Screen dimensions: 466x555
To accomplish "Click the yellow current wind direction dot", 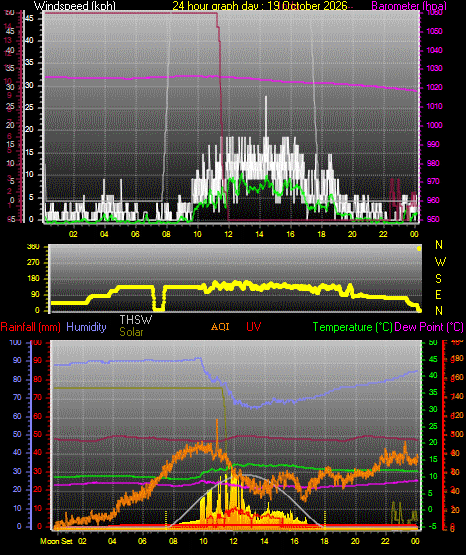I will 419,249.
